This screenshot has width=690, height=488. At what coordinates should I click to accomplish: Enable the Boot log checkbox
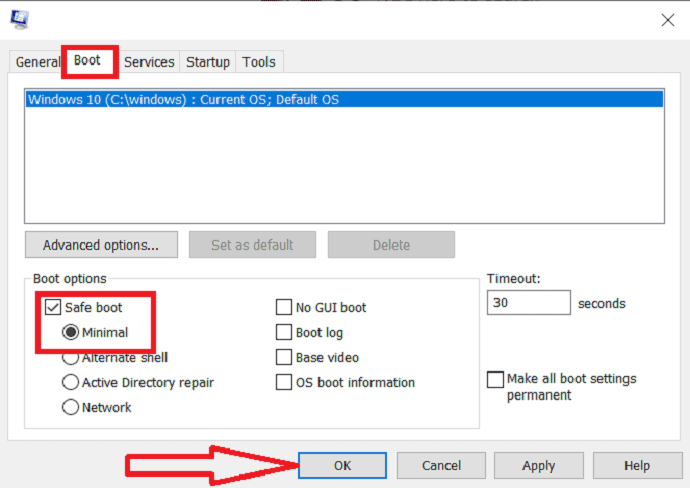click(x=283, y=333)
